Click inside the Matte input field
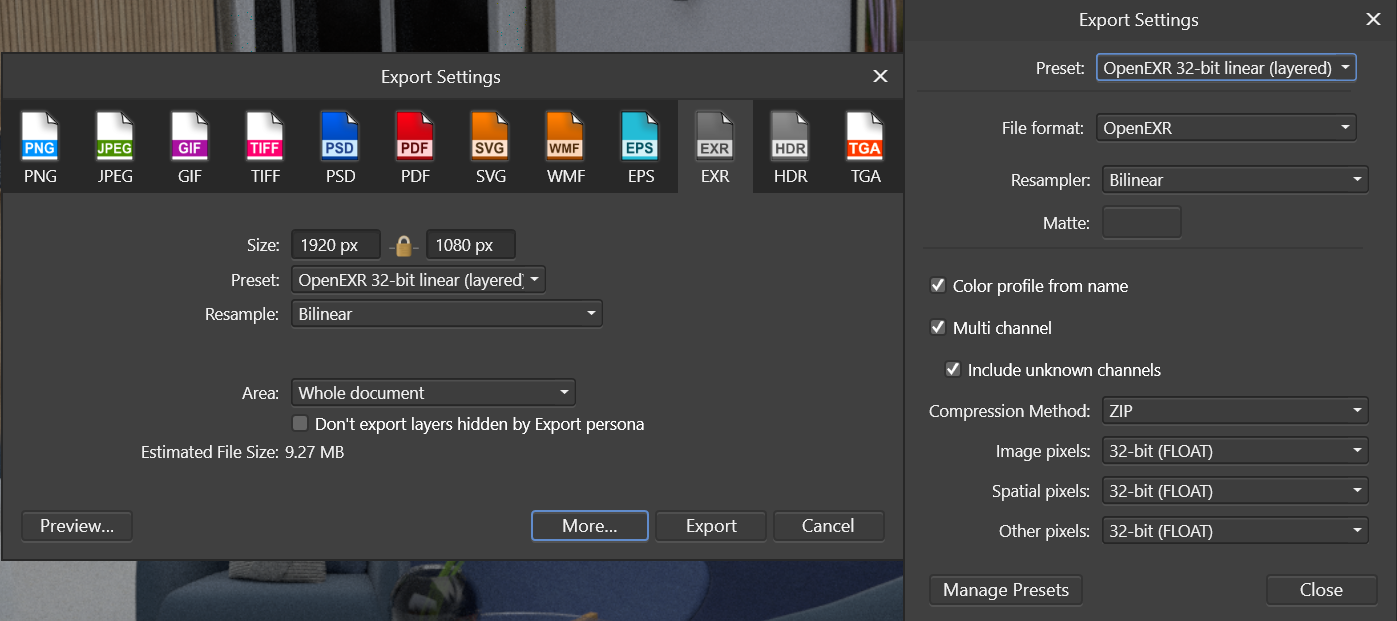The image size is (1397, 621). click(x=1141, y=222)
